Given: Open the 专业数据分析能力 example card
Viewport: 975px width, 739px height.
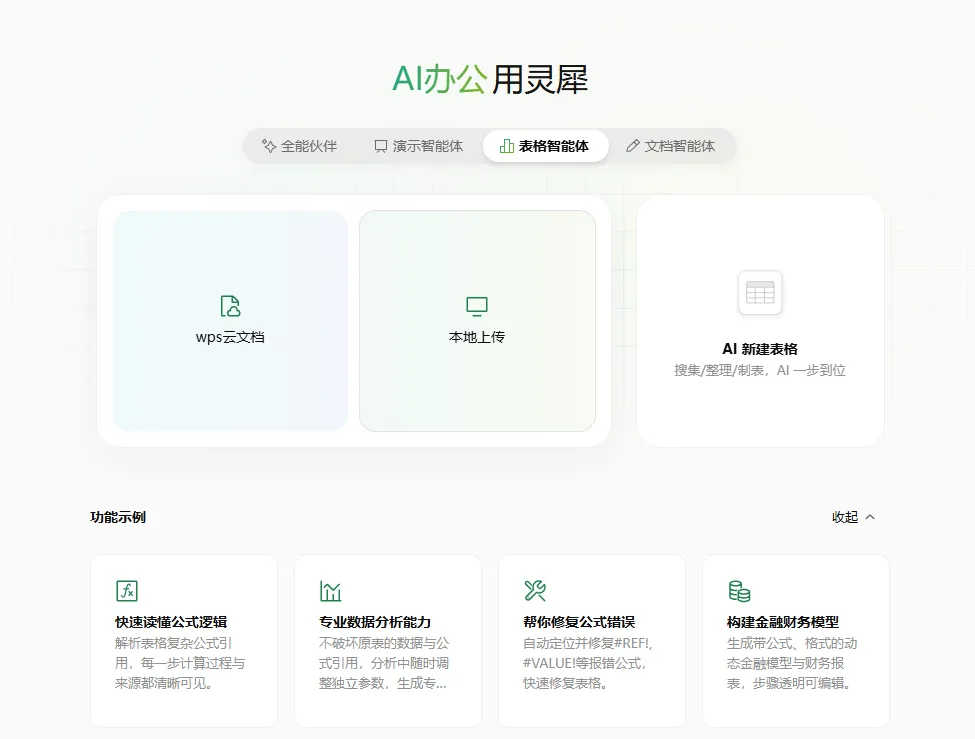Looking at the screenshot, I should point(388,641).
